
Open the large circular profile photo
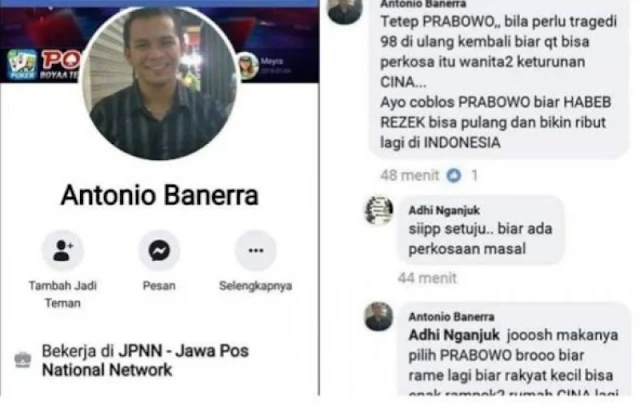click(x=160, y=84)
